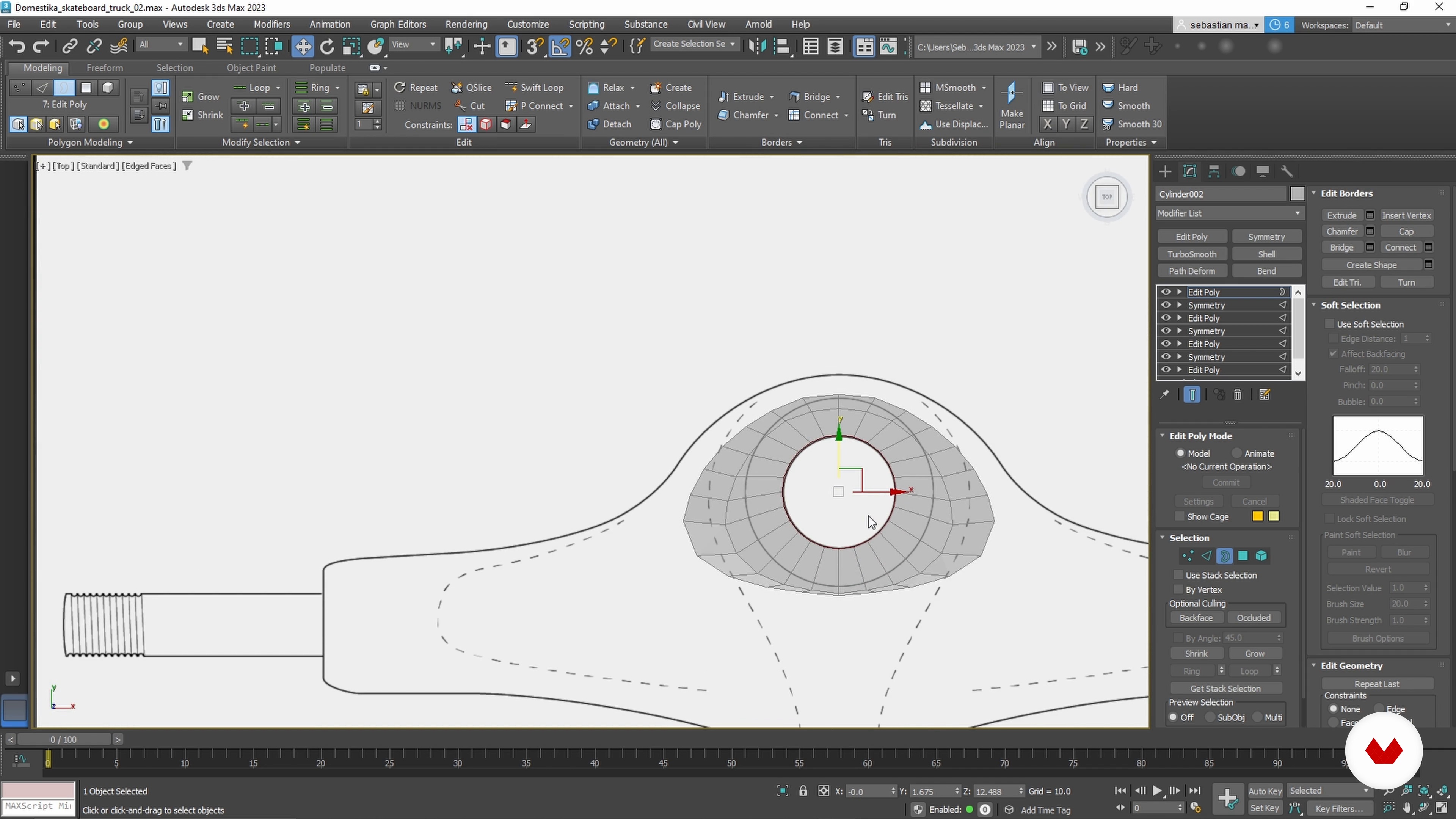1456x819 pixels.
Task: Expand the Geometry (All) panel arrow
Action: click(x=675, y=143)
